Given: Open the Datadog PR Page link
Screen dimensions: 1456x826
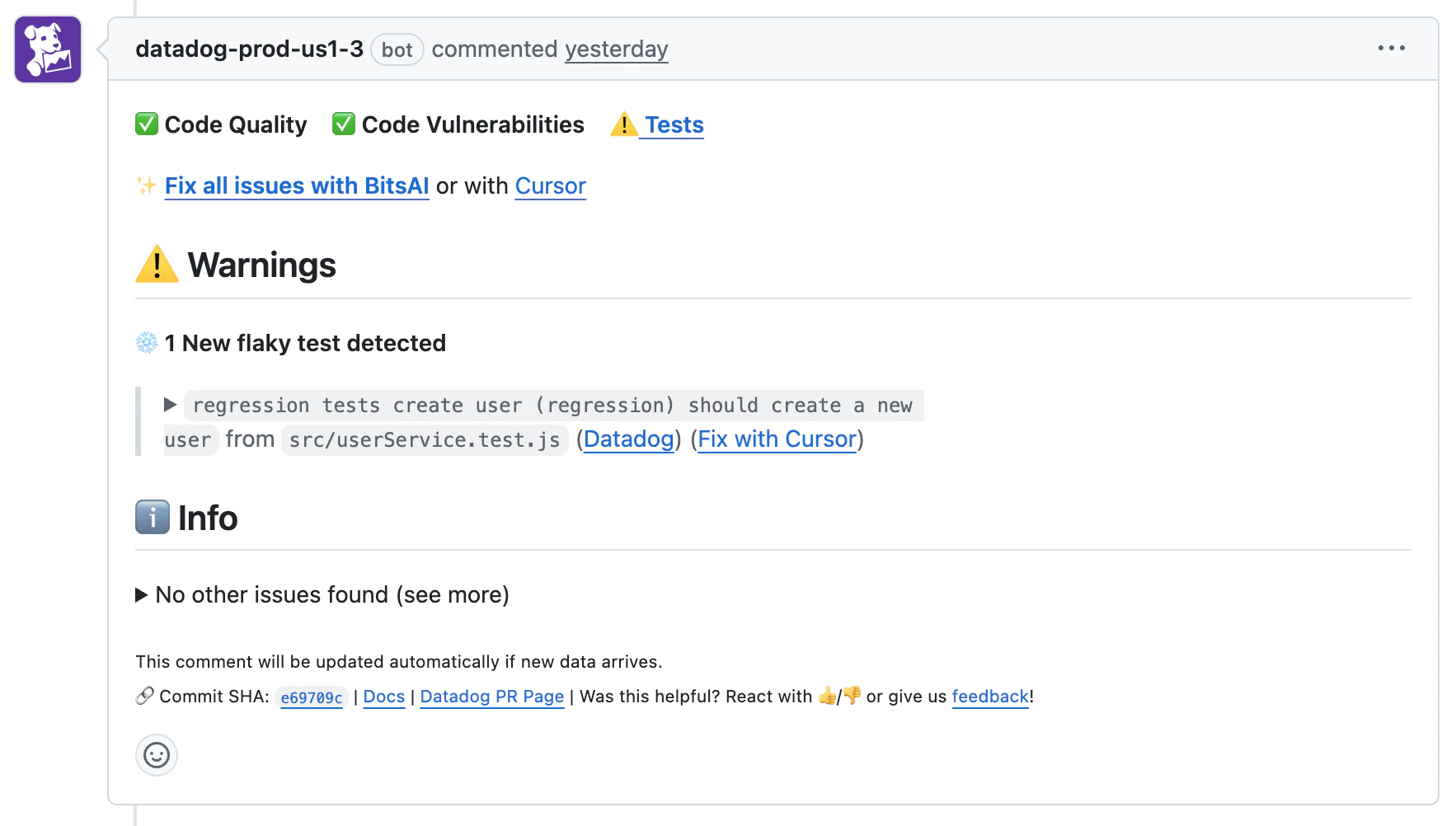Looking at the screenshot, I should (491, 697).
